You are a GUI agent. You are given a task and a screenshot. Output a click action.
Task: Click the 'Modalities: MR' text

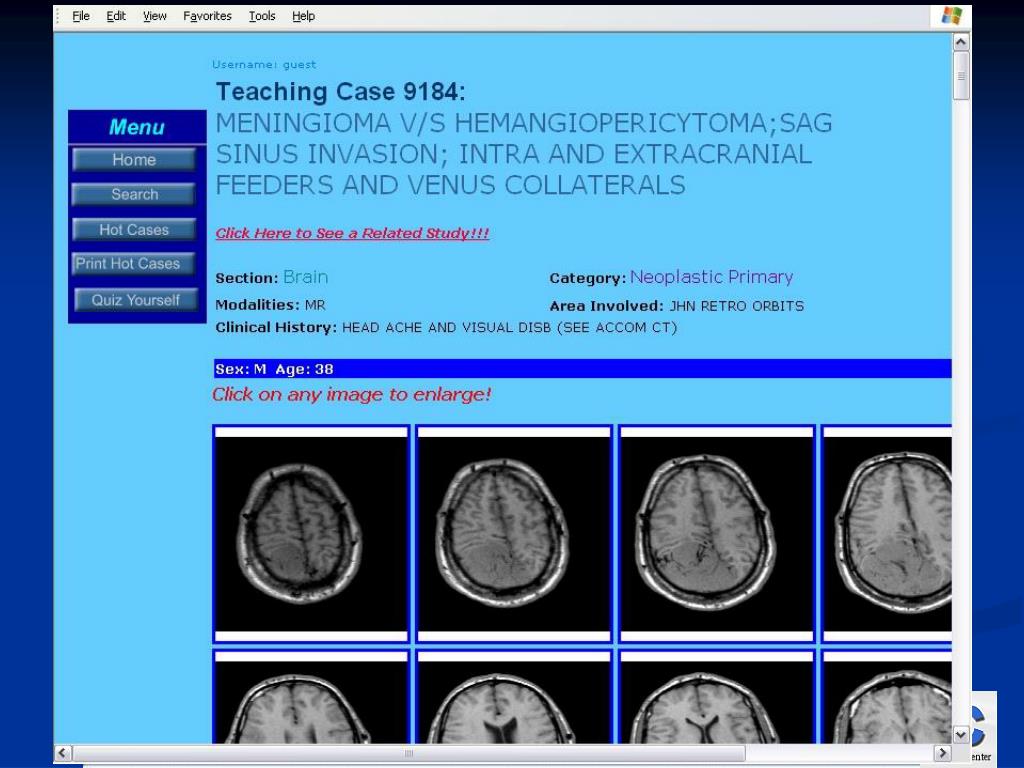(270, 305)
